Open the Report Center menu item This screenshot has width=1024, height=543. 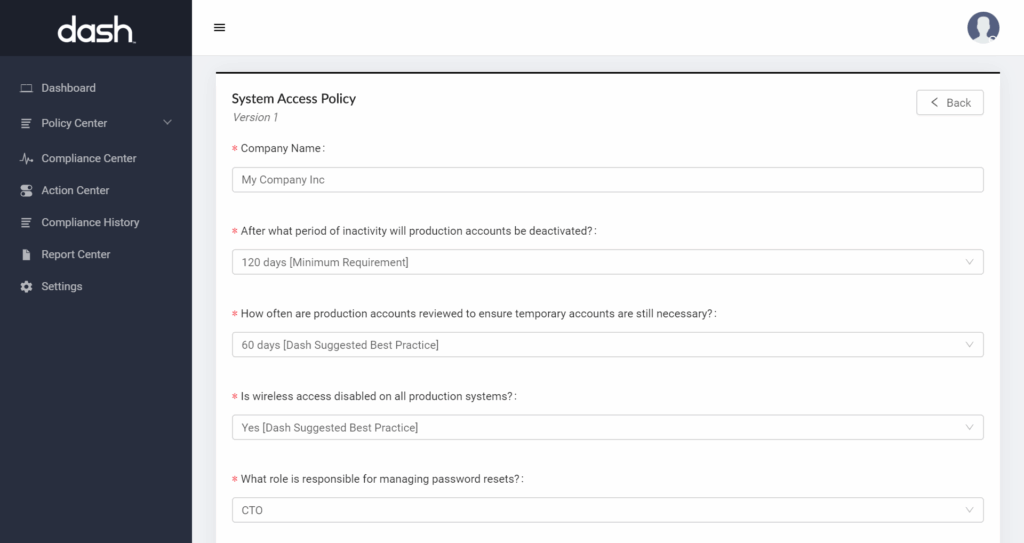point(76,255)
